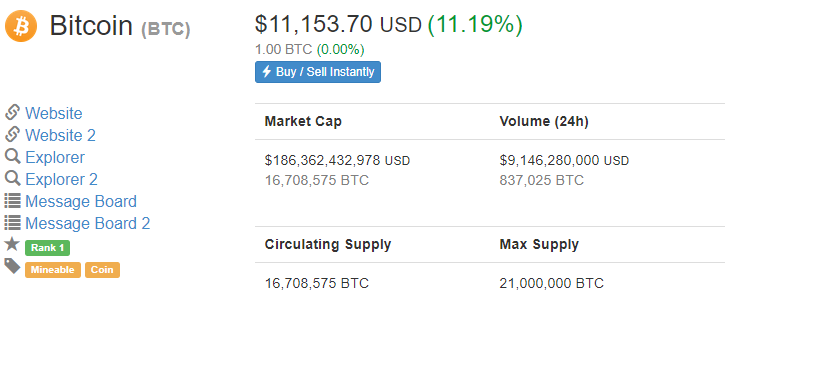
Task: Open the Website 2 link
Action: pos(60,135)
